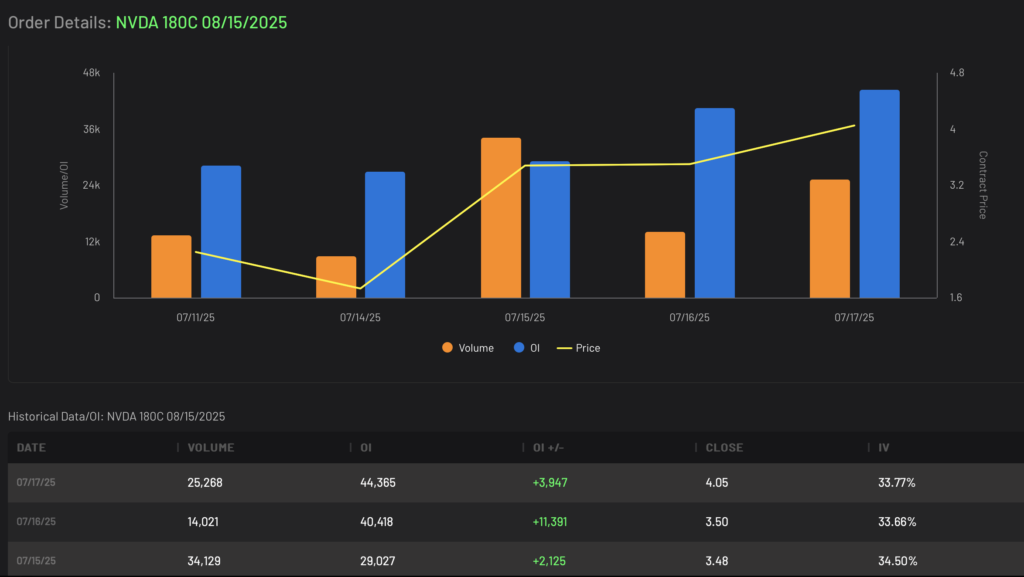Click close price 3.50
1024x577 pixels.
click(716, 522)
